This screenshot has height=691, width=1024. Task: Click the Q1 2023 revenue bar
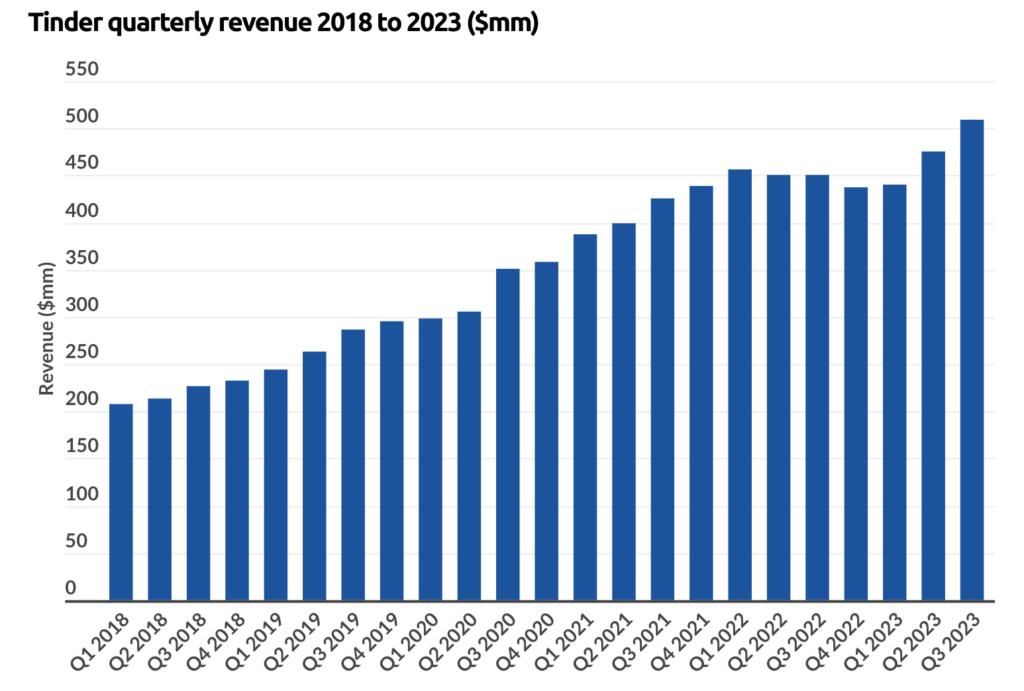pyautogui.click(x=895, y=393)
